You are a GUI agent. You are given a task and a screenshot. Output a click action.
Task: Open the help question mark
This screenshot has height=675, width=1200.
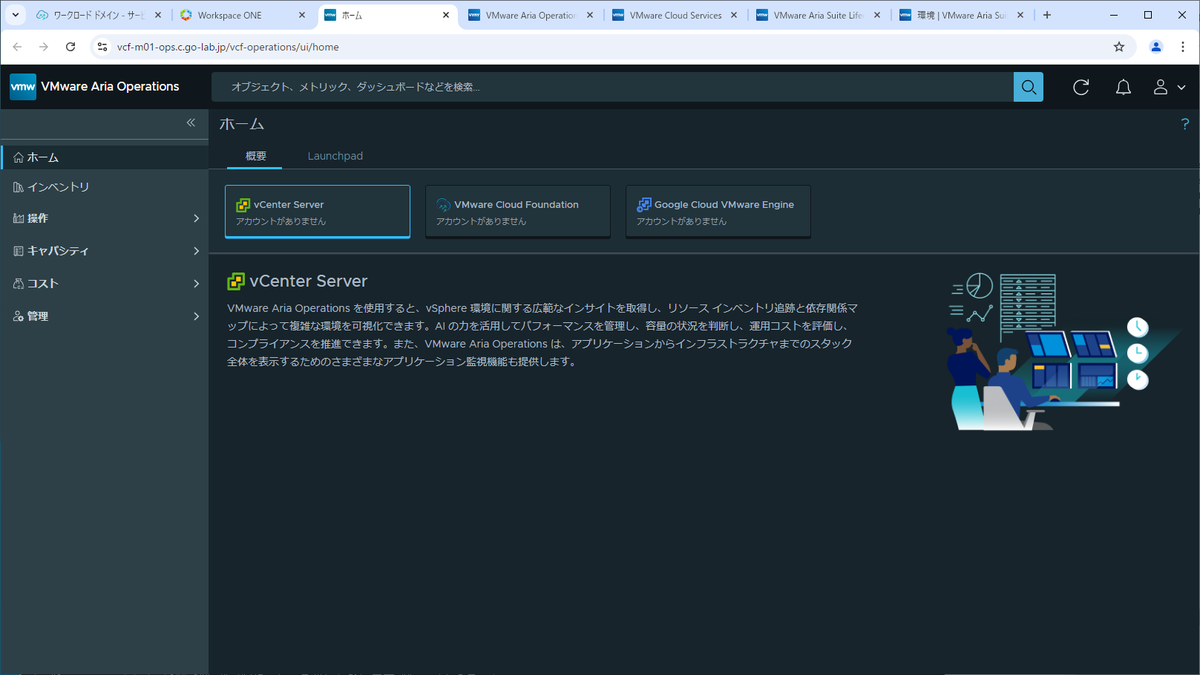pyautogui.click(x=1185, y=124)
